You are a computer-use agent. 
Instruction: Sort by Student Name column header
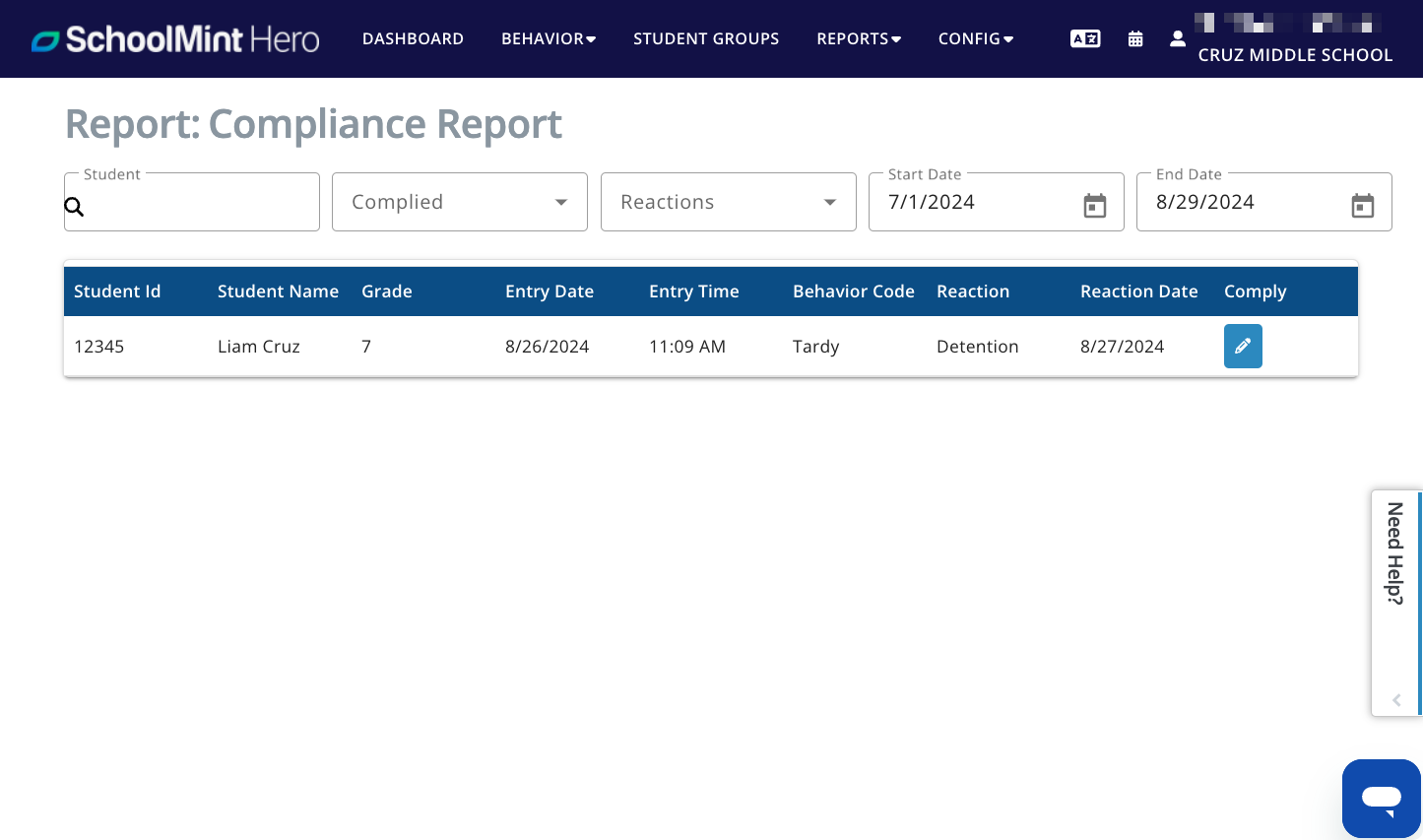[278, 291]
